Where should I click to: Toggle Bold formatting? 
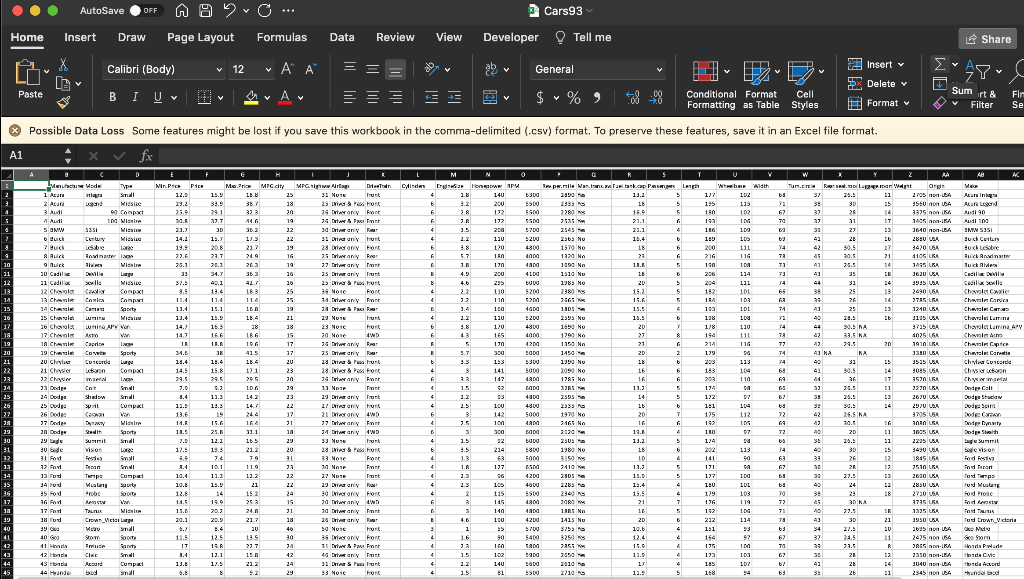coord(112,97)
